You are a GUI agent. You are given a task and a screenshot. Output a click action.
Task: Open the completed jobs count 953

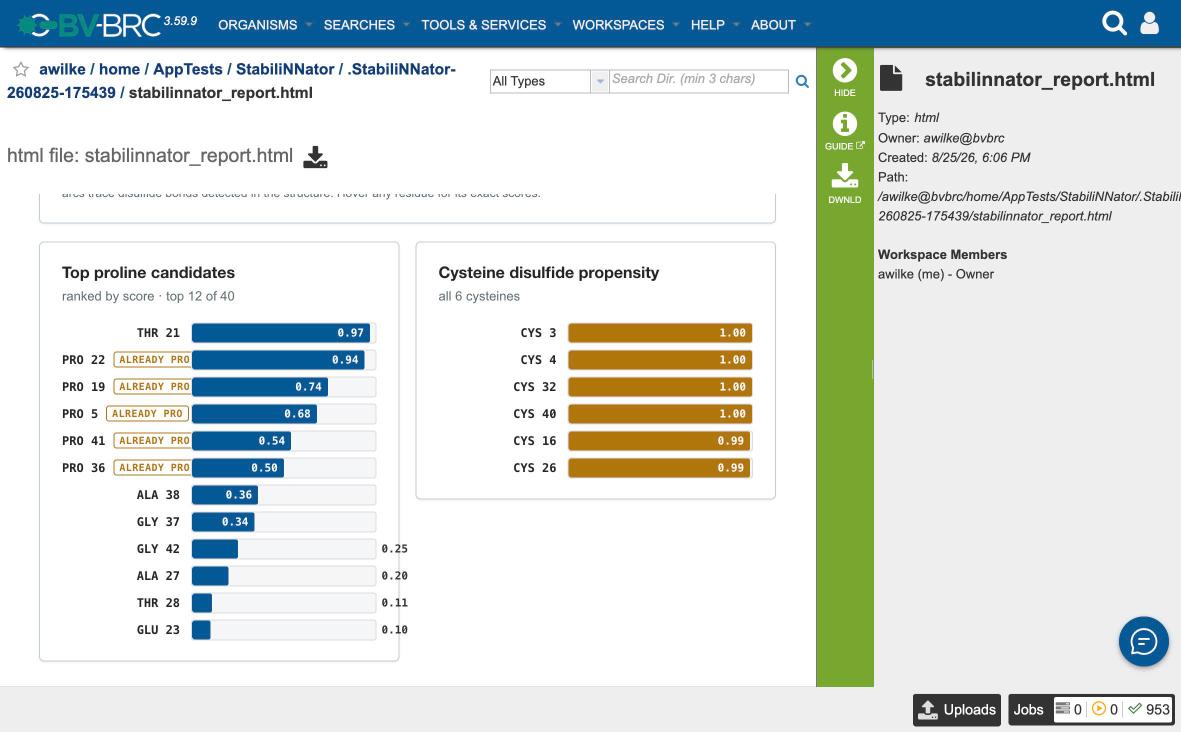coord(1149,709)
